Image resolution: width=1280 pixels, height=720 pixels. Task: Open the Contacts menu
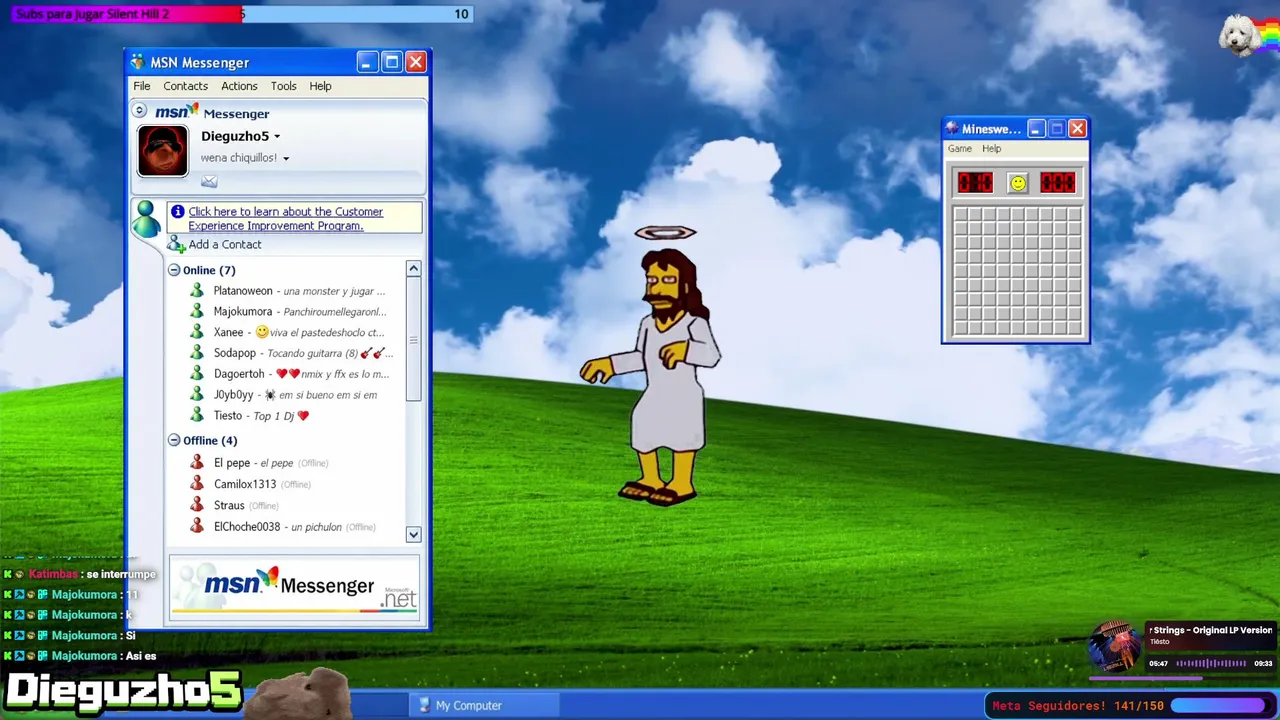[186, 86]
